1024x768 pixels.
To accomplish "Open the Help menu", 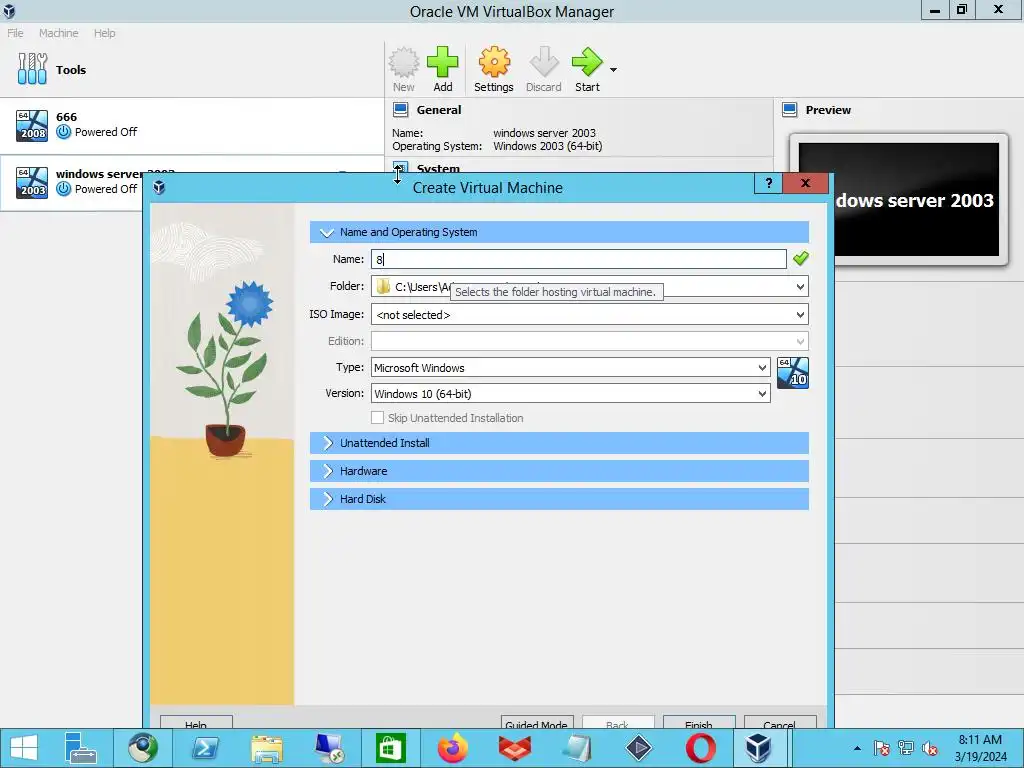I will (104, 33).
